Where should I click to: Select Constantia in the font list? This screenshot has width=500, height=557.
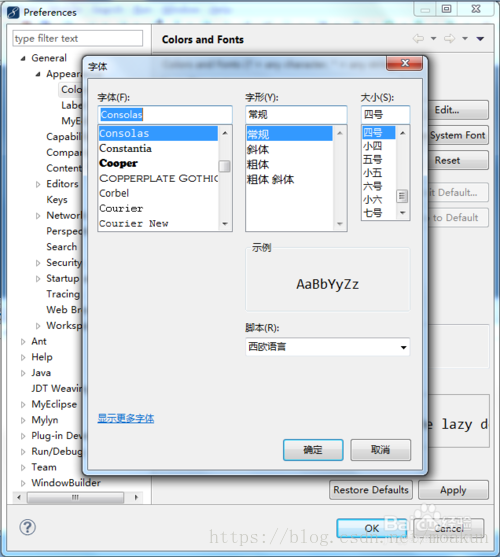pos(158,148)
